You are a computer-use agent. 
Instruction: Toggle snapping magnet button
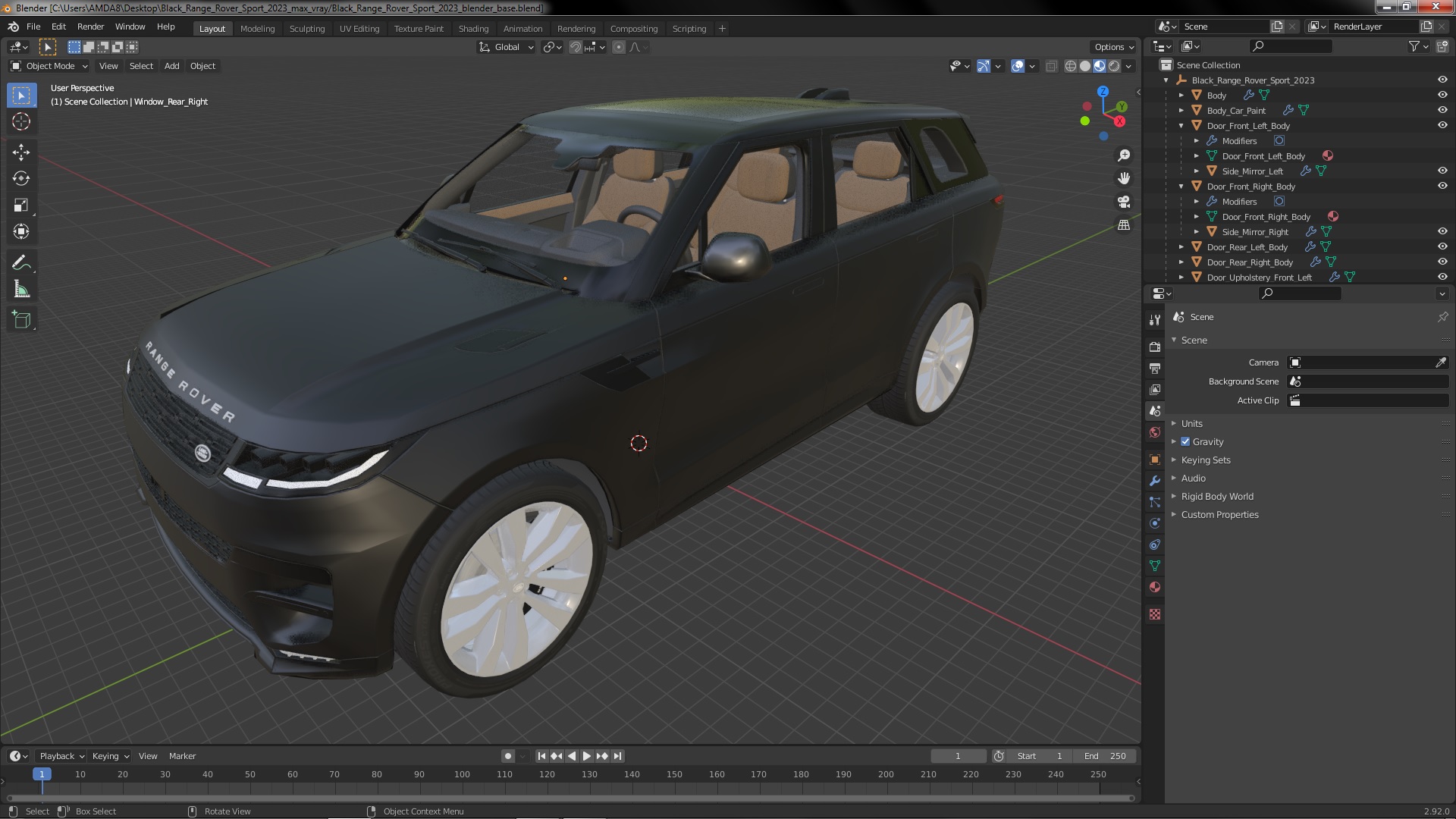576,47
